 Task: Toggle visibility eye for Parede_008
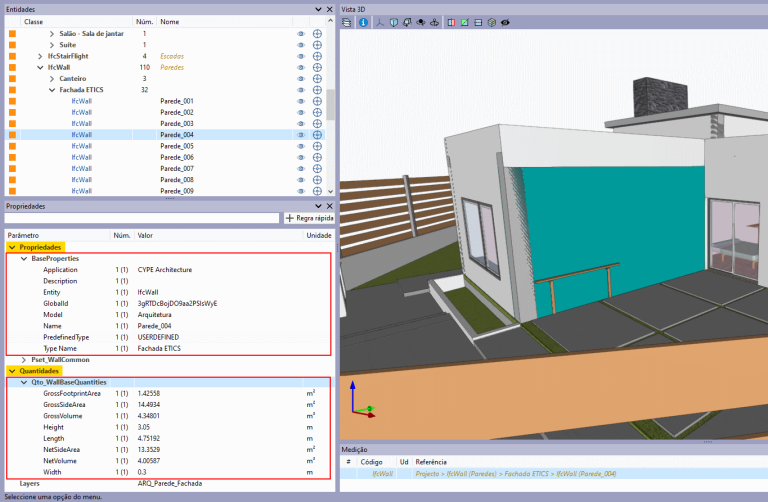[301, 180]
